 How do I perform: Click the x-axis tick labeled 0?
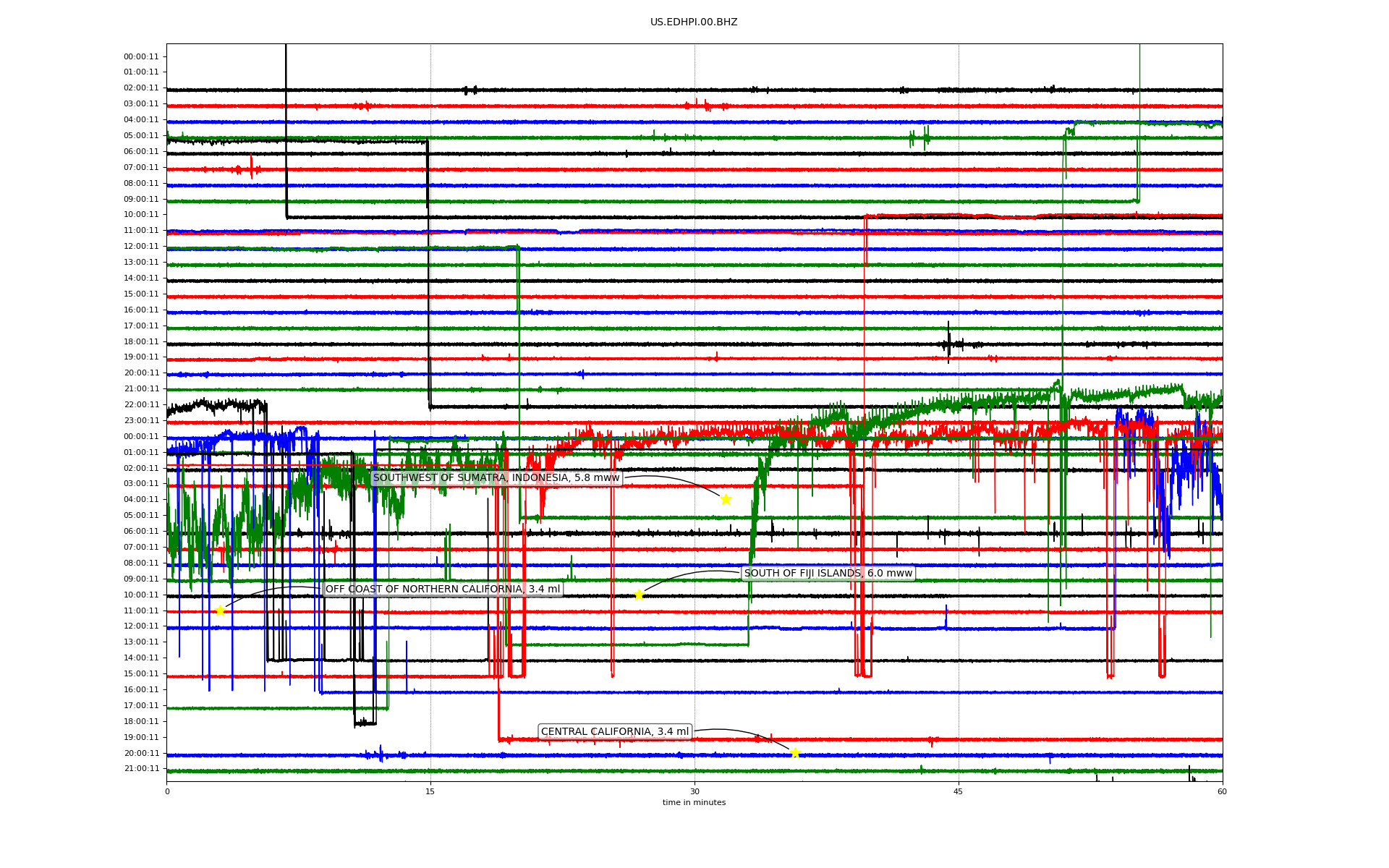click(x=167, y=791)
